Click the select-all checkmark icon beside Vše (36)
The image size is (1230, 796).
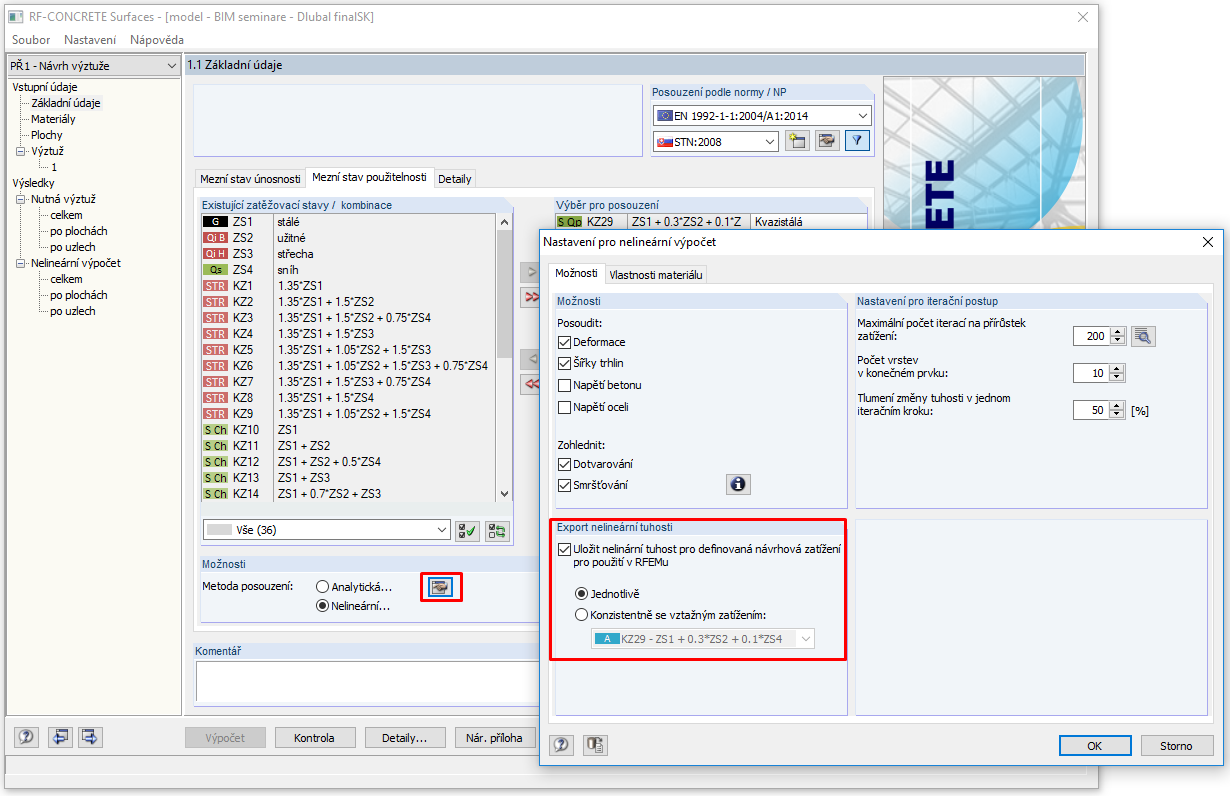click(x=467, y=531)
